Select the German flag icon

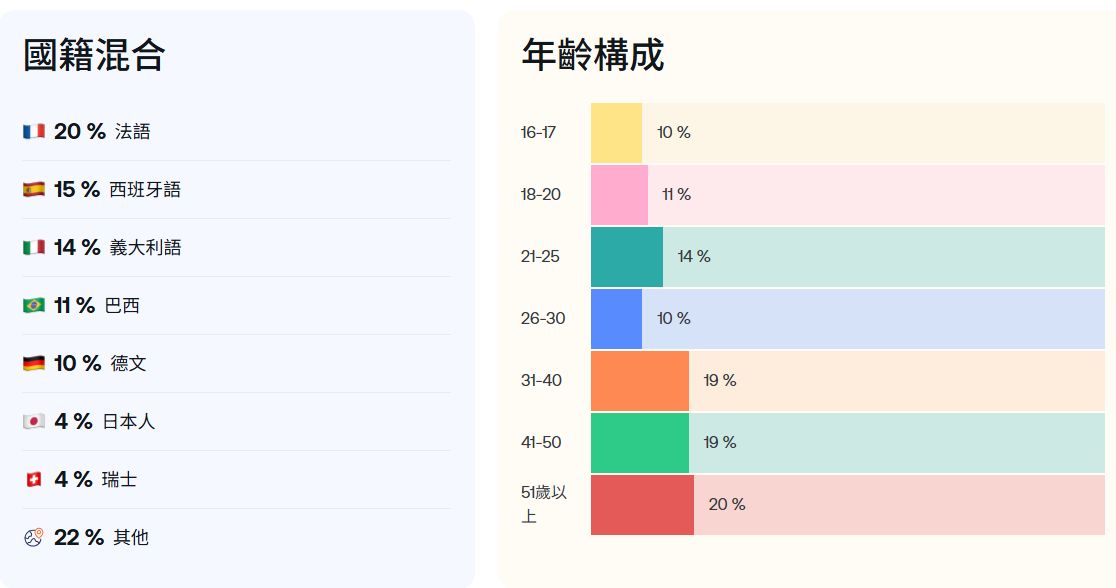(34, 363)
